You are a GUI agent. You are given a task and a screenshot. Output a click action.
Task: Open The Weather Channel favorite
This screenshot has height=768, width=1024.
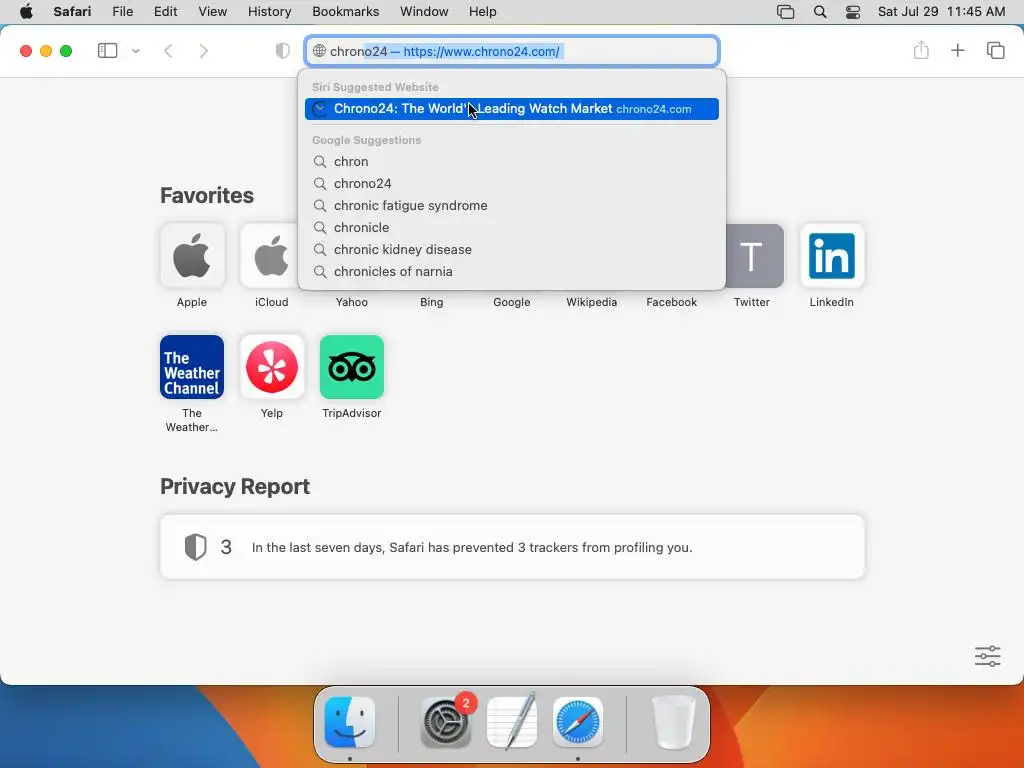point(192,367)
